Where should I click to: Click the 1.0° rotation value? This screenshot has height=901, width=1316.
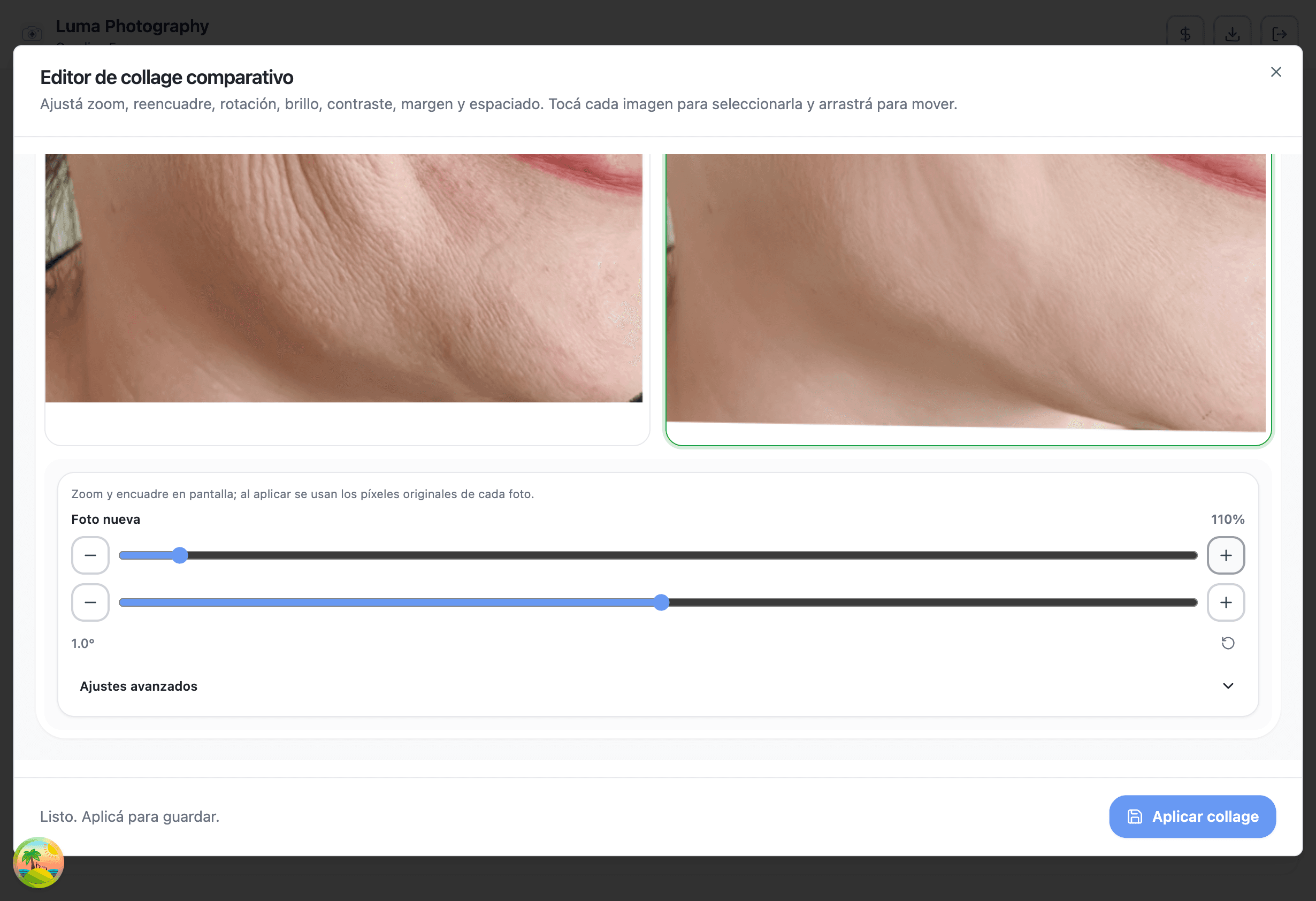click(x=83, y=643)
